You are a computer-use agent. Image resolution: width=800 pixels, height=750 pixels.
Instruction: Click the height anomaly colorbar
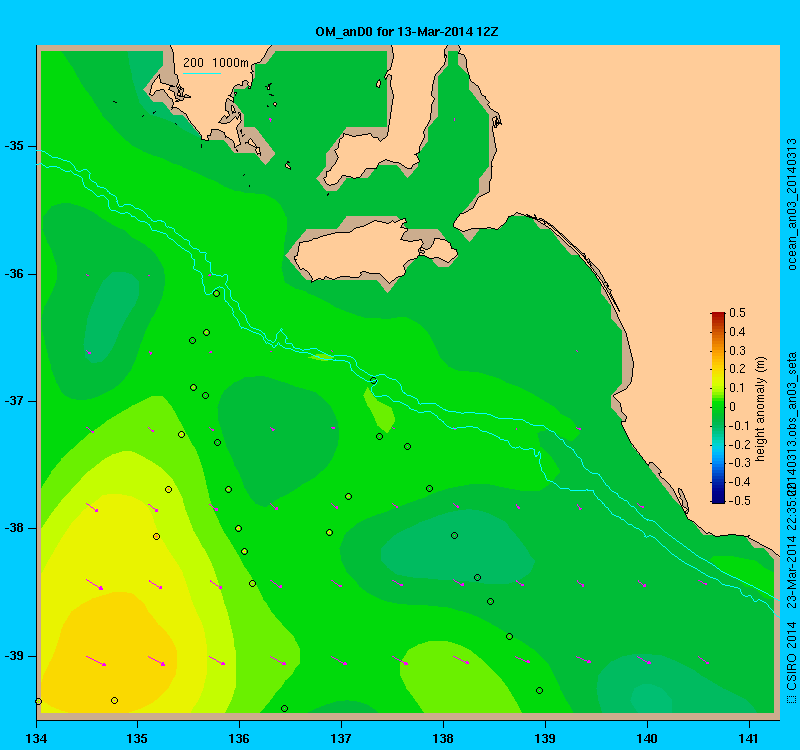point(718,407)
